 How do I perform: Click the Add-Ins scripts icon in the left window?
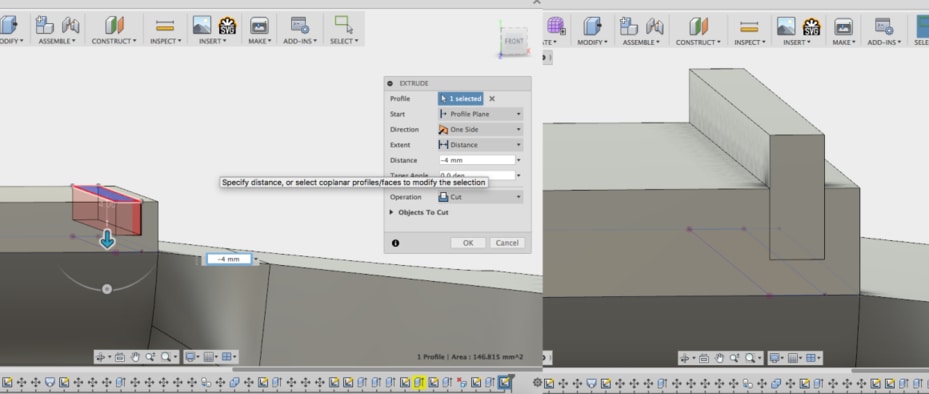click(x=299, y=25)
